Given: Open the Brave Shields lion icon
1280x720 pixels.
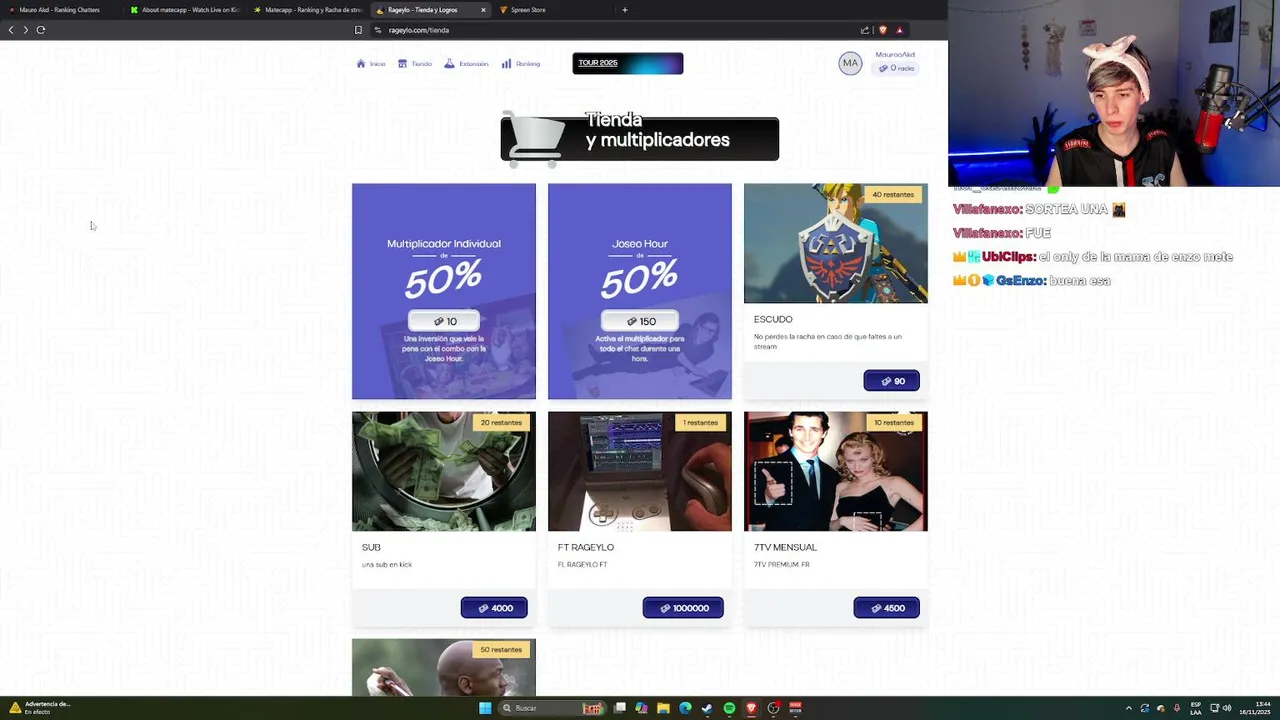Looking at the screenshot, I should (x=883, y=30).
